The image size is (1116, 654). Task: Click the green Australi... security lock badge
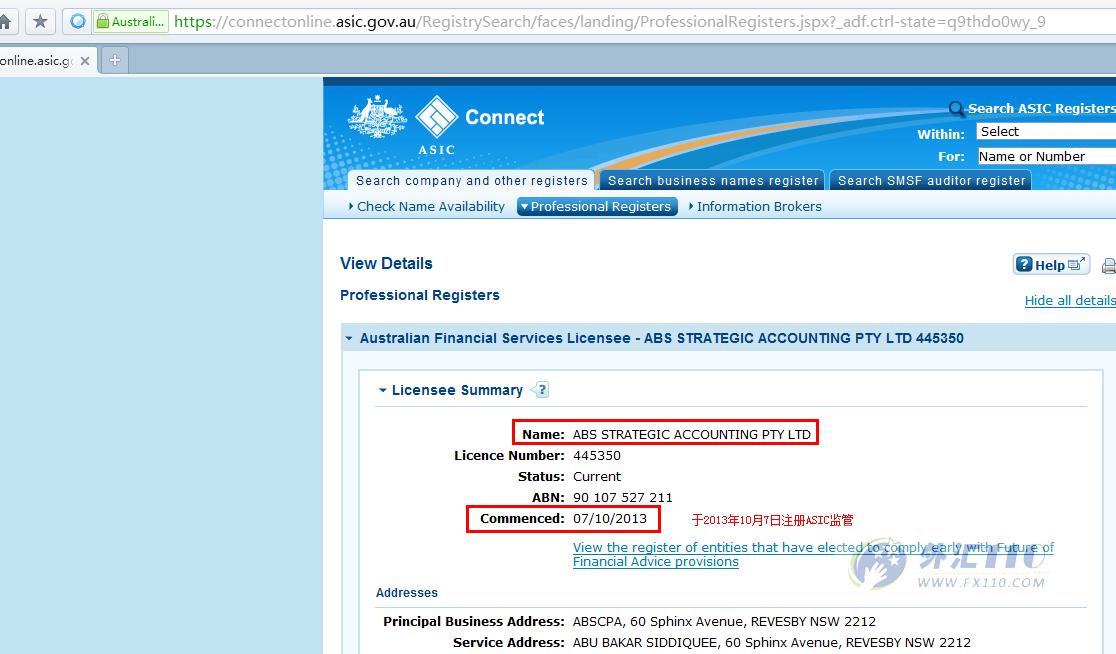[x=131, y=21]
